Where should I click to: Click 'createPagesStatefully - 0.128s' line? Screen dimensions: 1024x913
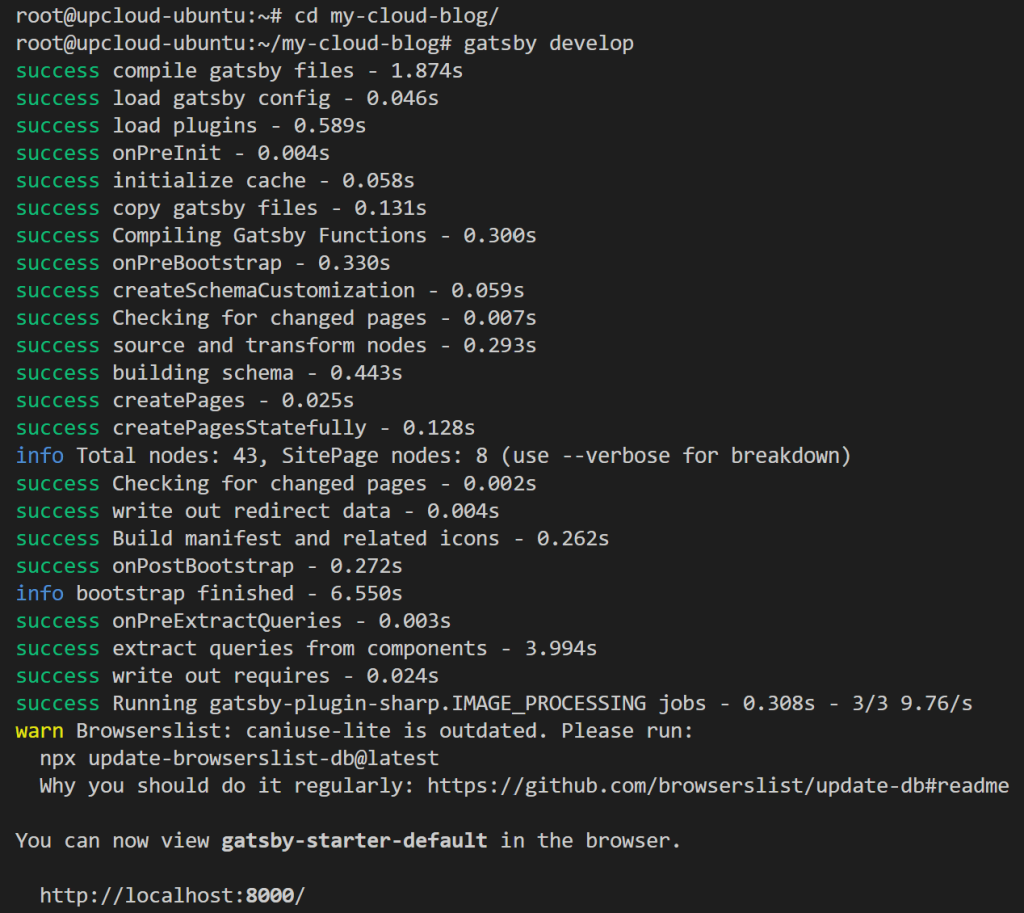245,428
